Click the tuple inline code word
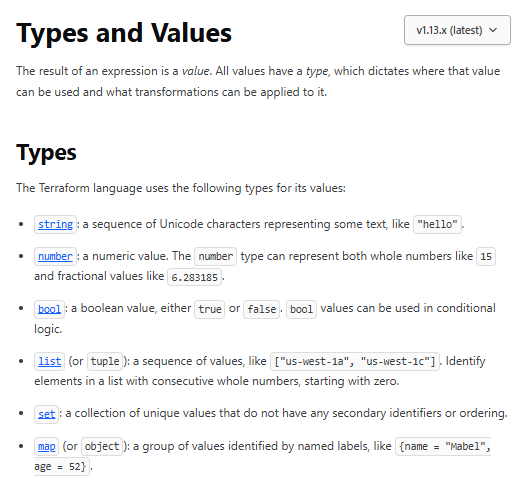The image size is (529, 486). tap(105, 361)
